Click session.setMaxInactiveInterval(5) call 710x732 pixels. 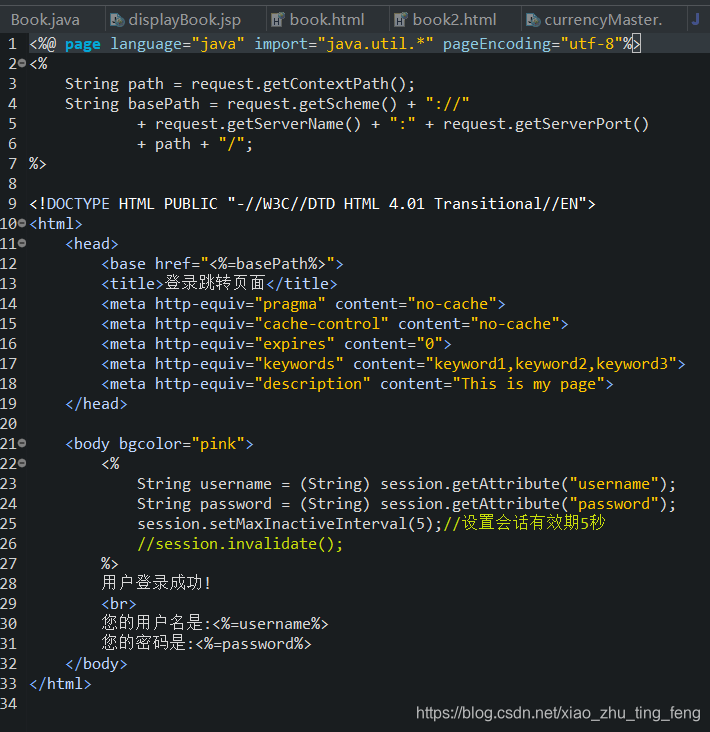(286, 524)
